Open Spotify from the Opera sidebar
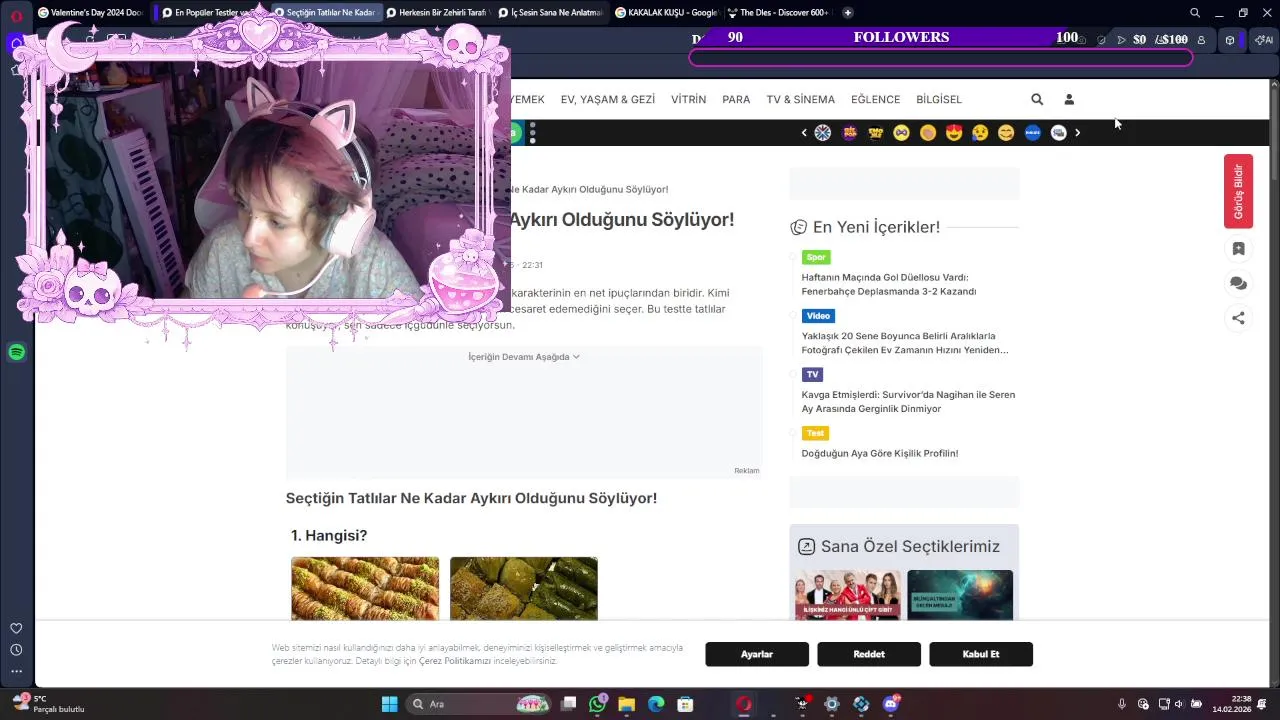 pyautogui.click(x=16, y=352)
